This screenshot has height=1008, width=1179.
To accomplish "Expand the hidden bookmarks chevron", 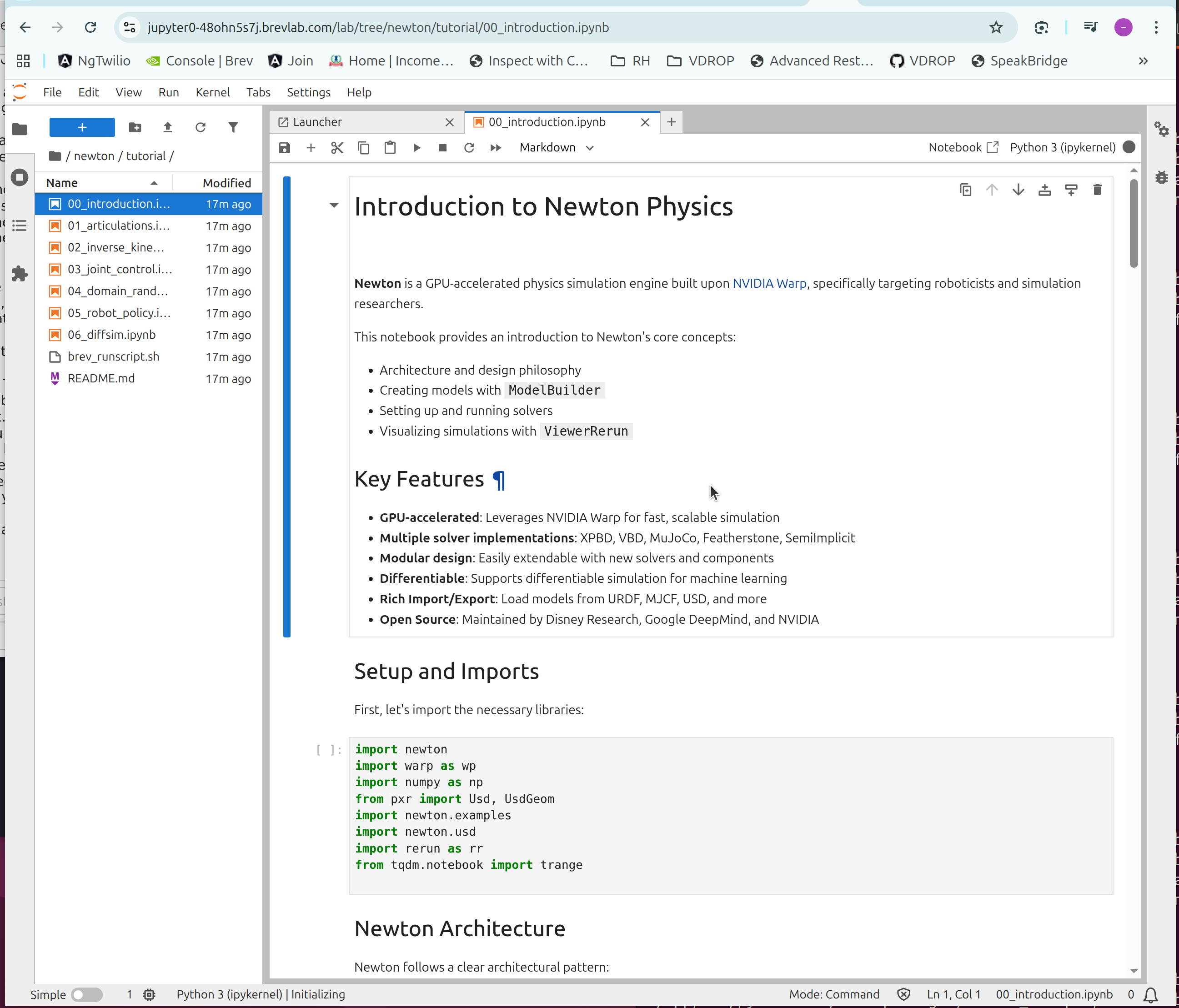I will pyautogui.click(x=1143, y=61).
